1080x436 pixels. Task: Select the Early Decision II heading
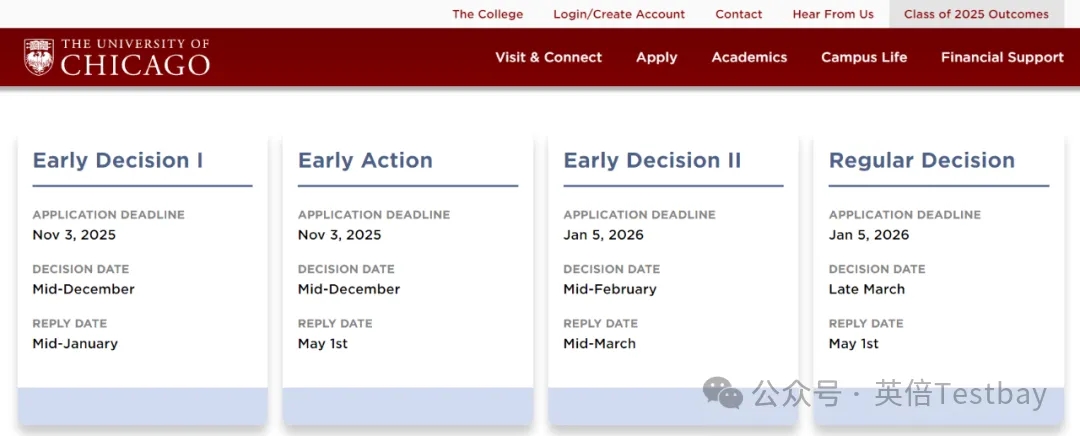[652, 160]
